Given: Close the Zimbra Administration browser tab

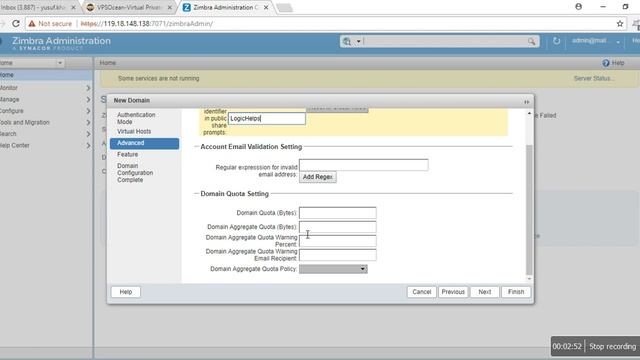Looking at the screenshot, I should coord(266,7).
